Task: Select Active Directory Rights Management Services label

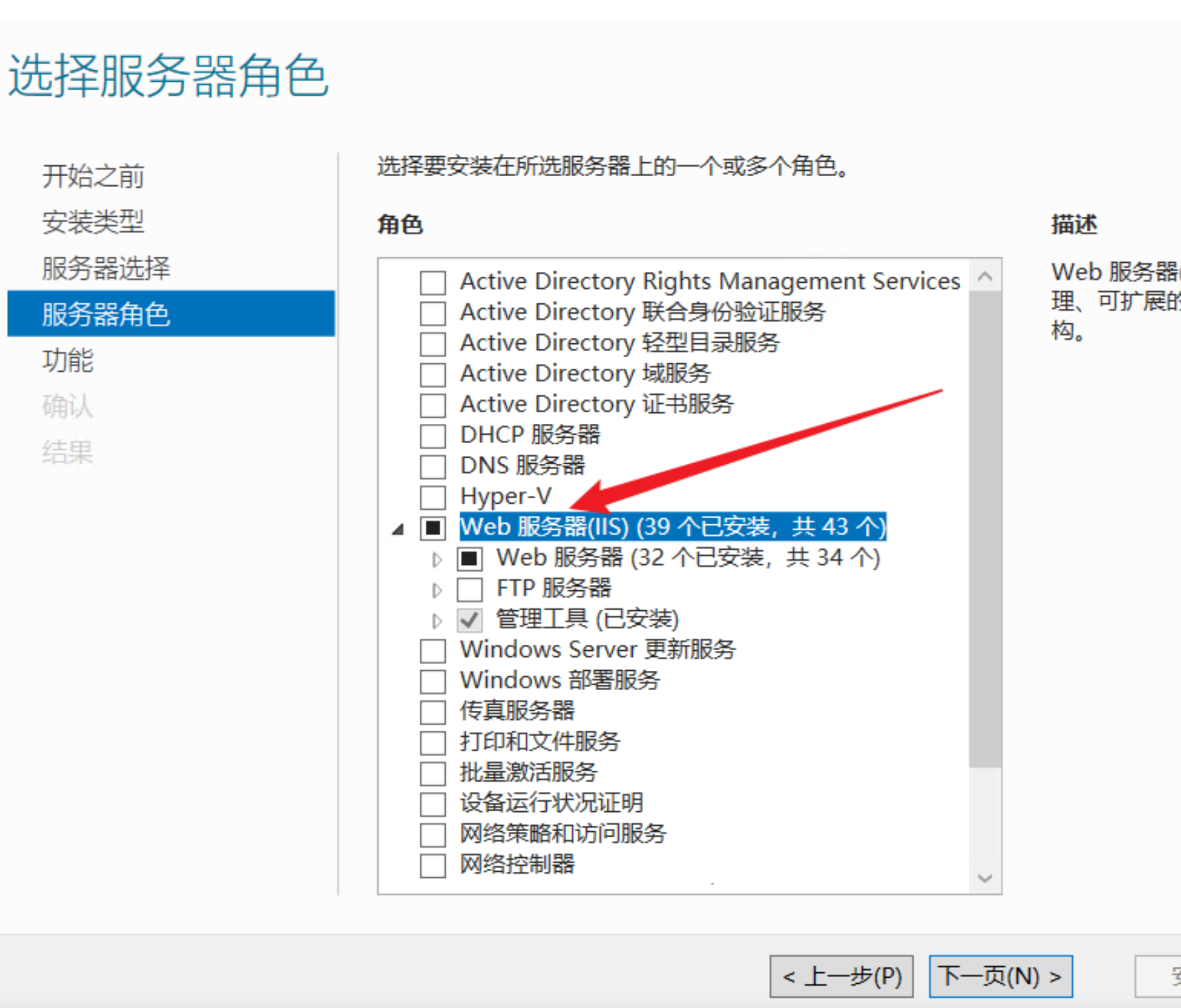Action: pyautogui.click(x=710, y=282)
